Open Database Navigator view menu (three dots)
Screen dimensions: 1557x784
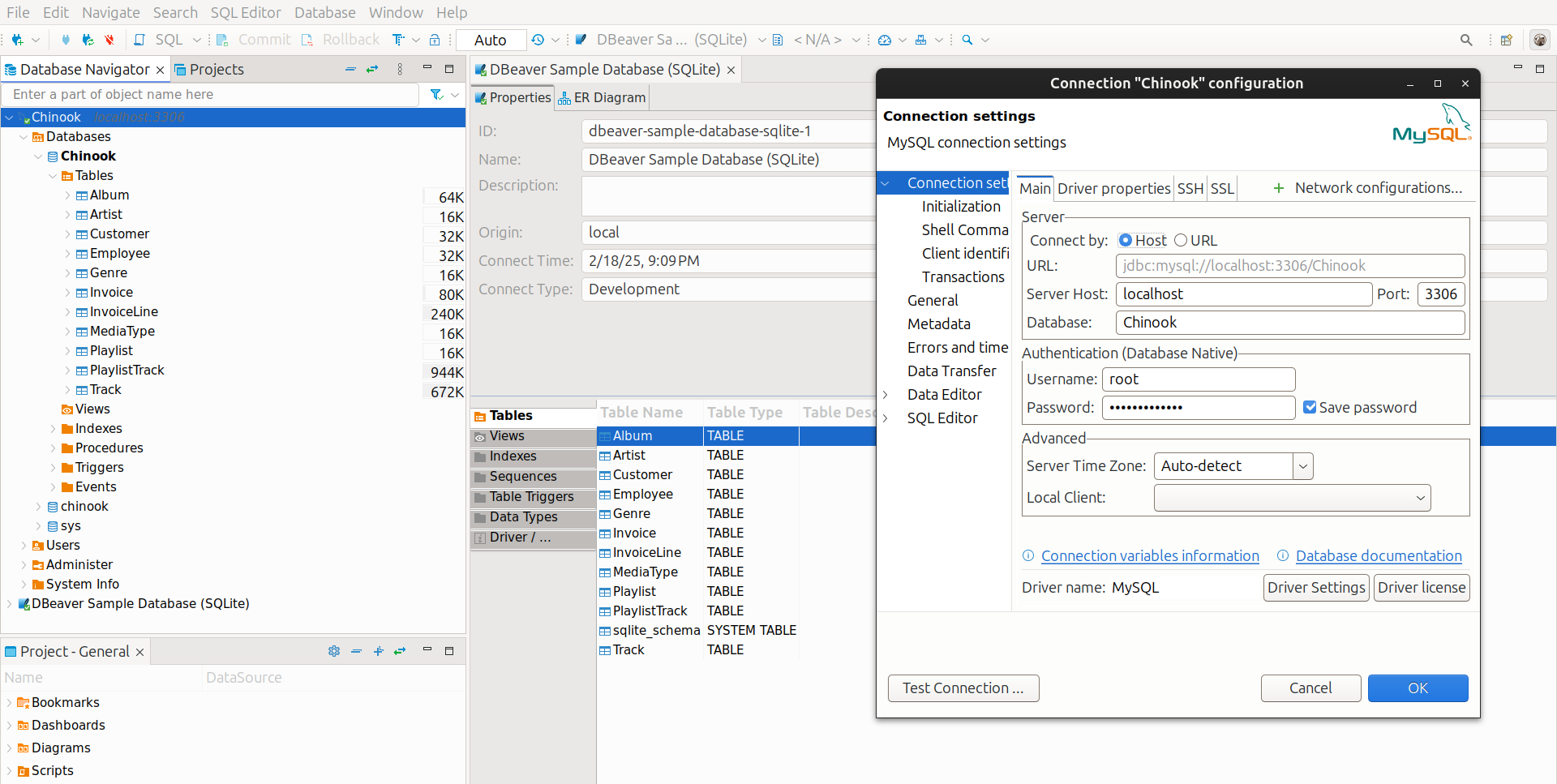point(400,70)
